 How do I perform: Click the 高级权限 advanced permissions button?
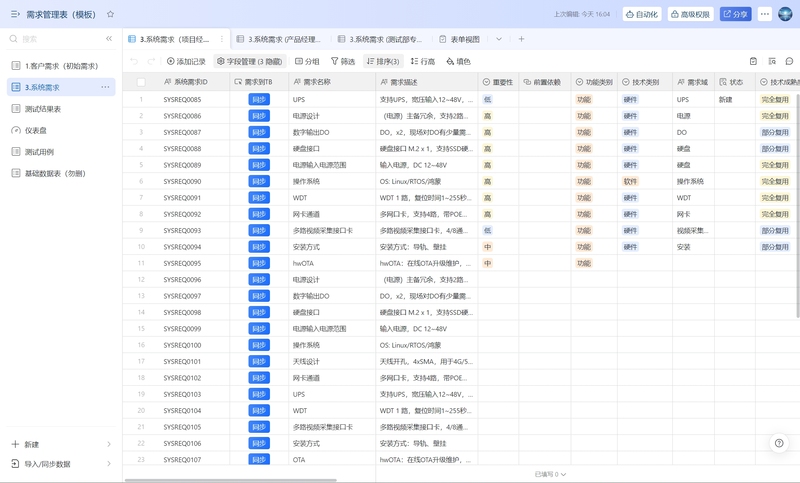[690, 14]
